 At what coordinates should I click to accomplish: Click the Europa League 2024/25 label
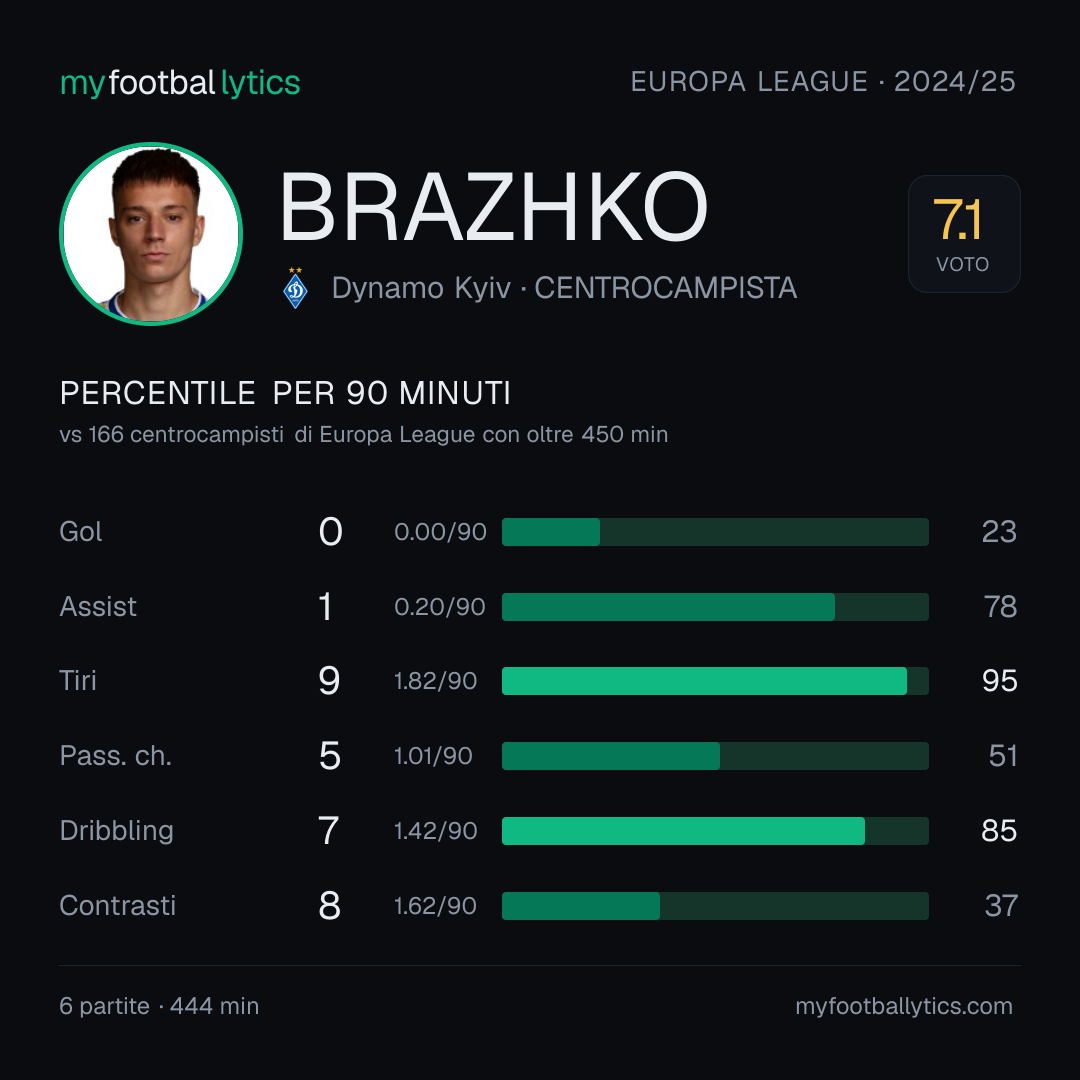pyautogui.click(x=823, y=82)
